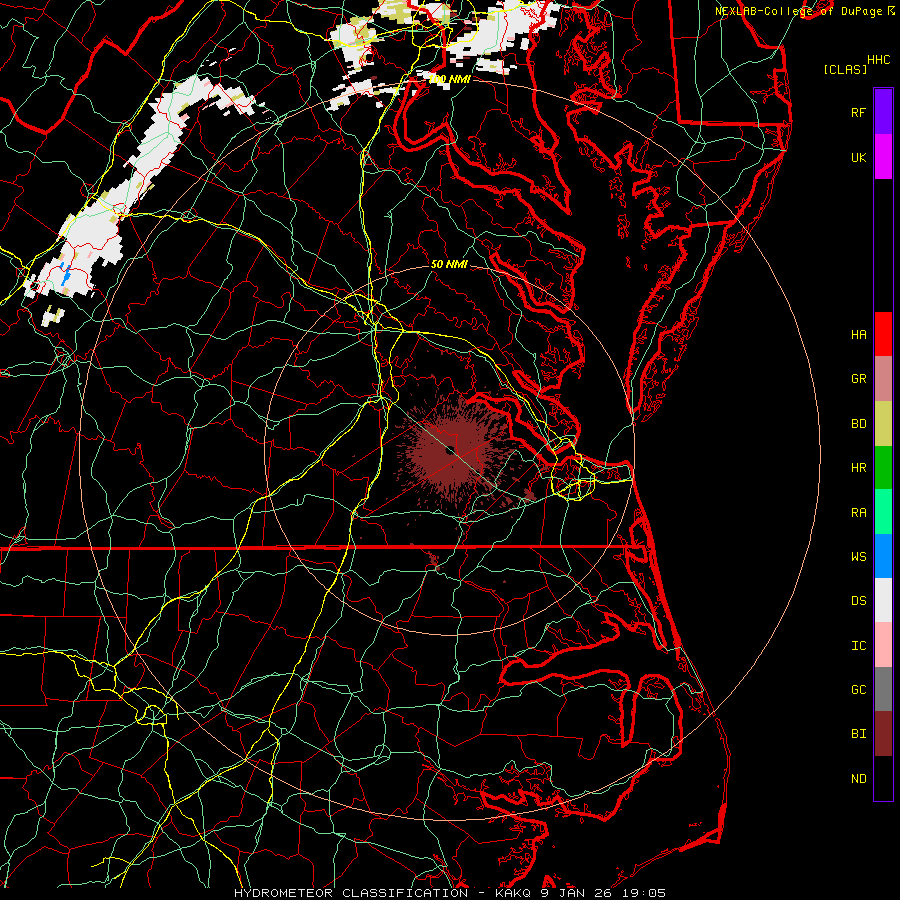Image resolution: width=900 pixels, height=900 pixels.
Task: Click the BI brown legend swatch
Action: 883,734
